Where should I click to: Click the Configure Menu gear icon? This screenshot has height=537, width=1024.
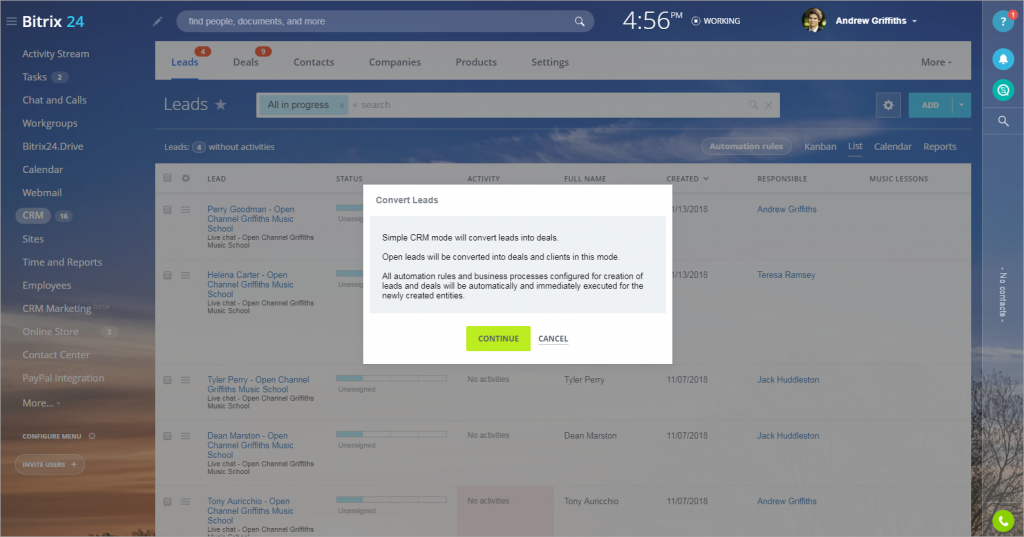[x=92, y=436]
